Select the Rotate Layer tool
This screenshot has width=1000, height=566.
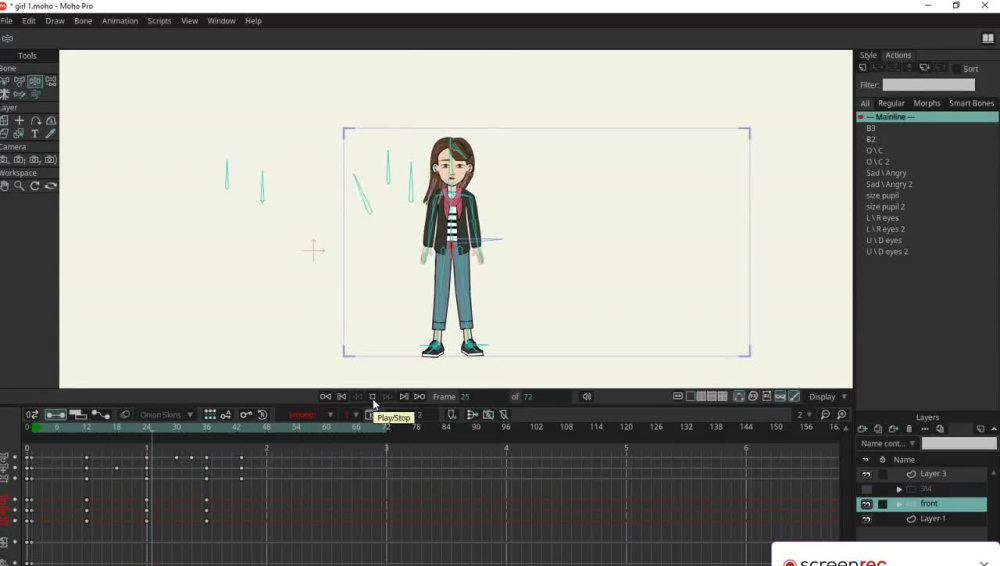click(x=35, y=121)
